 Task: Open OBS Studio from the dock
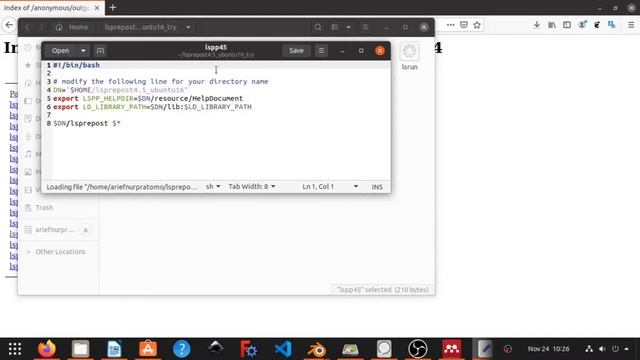[x=418, y=349]
